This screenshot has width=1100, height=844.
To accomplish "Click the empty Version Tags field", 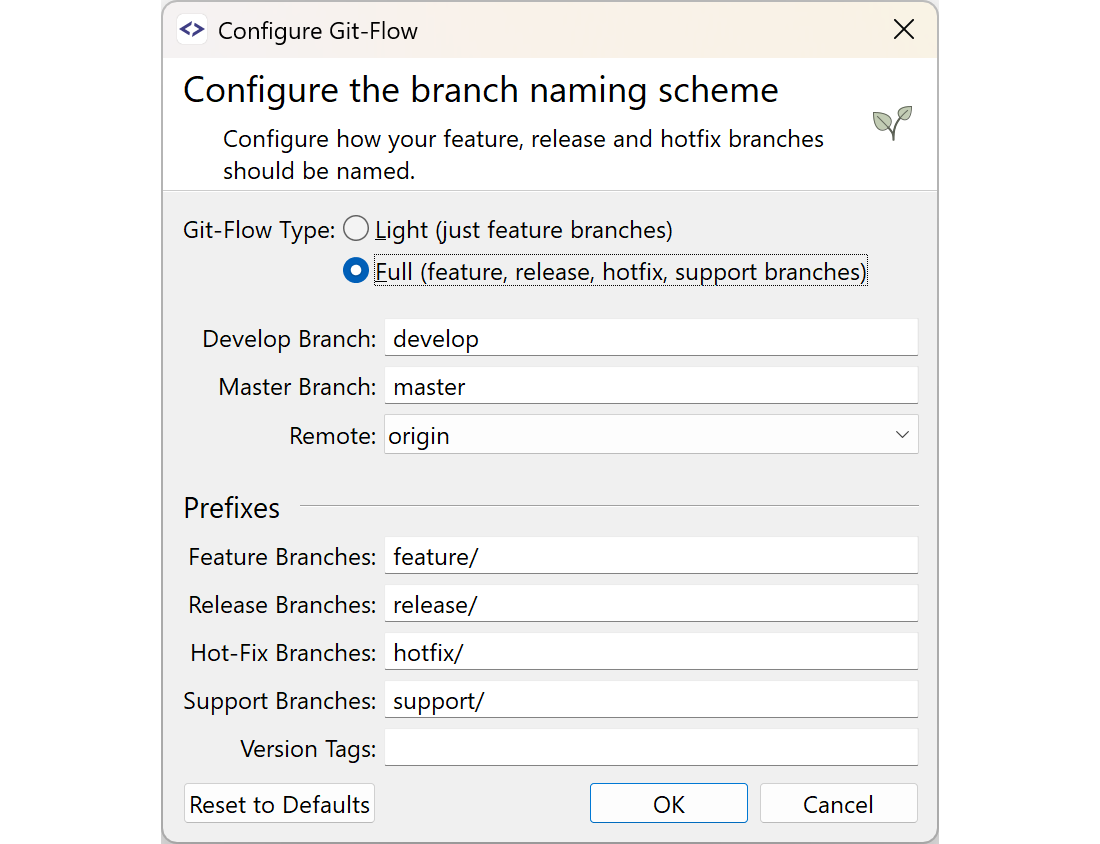I will [650, 747].
